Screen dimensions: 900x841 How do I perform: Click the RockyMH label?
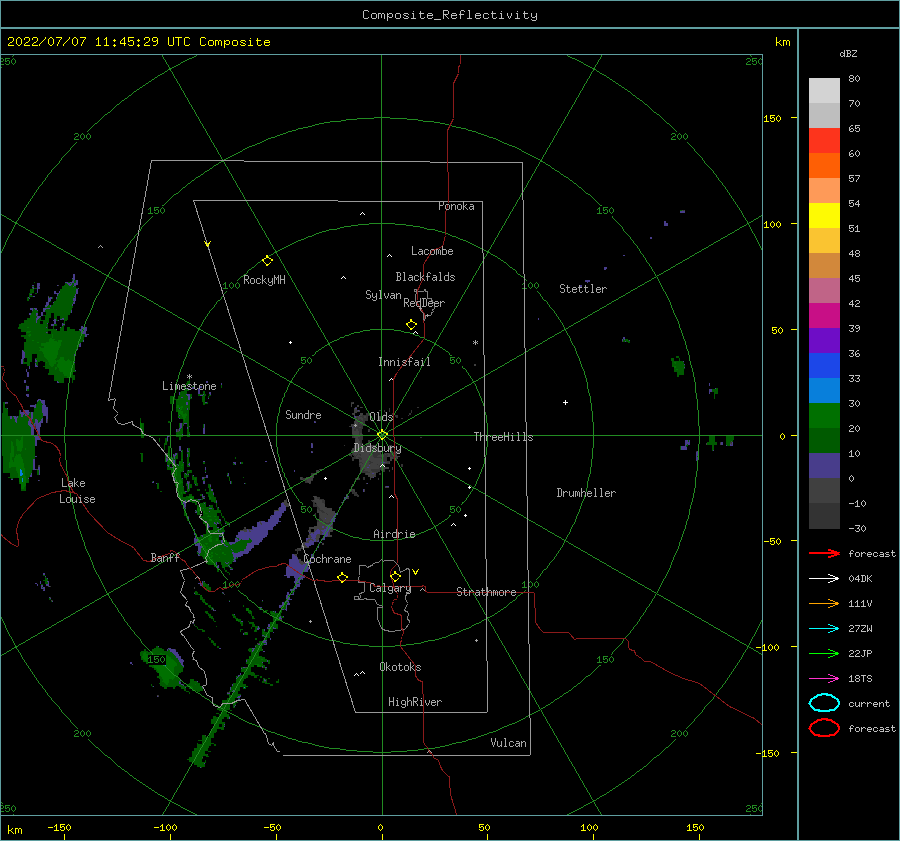(x=264, y=280)
